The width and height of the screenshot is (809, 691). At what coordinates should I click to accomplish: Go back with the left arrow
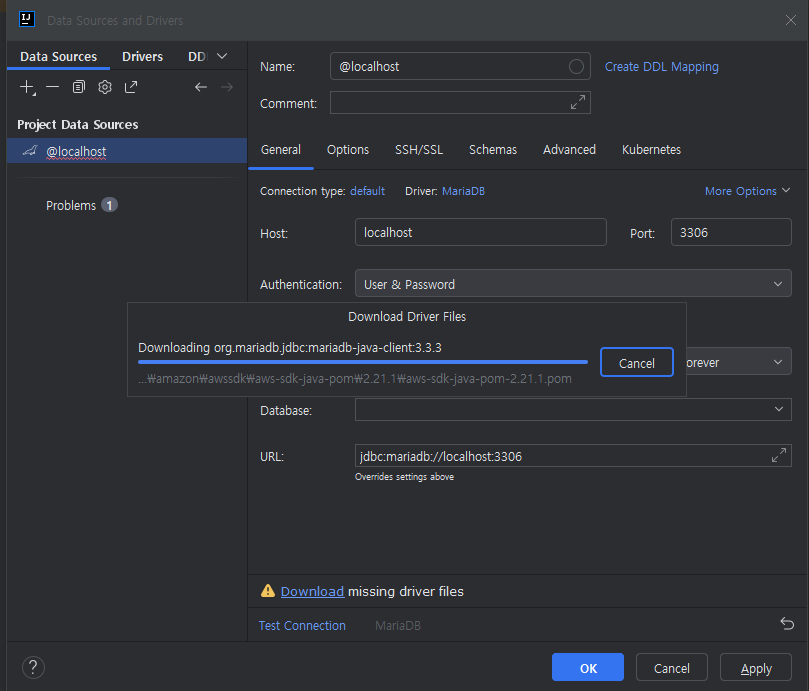201,87
